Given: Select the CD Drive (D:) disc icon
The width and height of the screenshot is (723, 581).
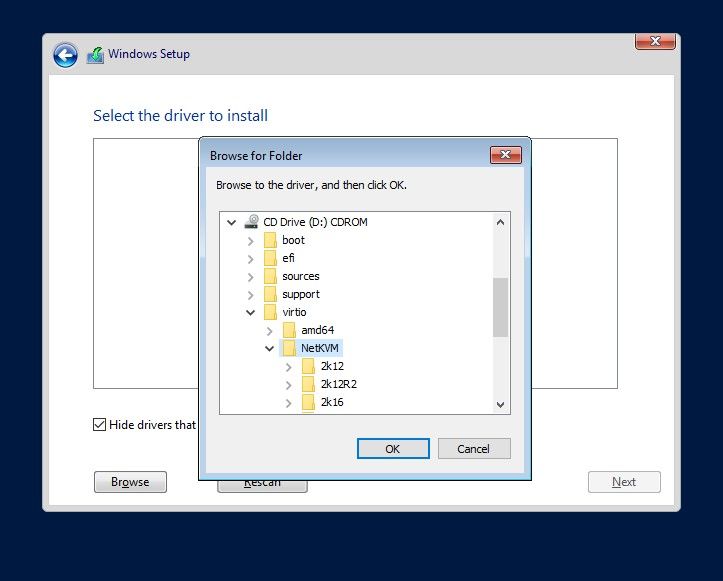Looking at the screenshot, I should click(x=251, y=222).
